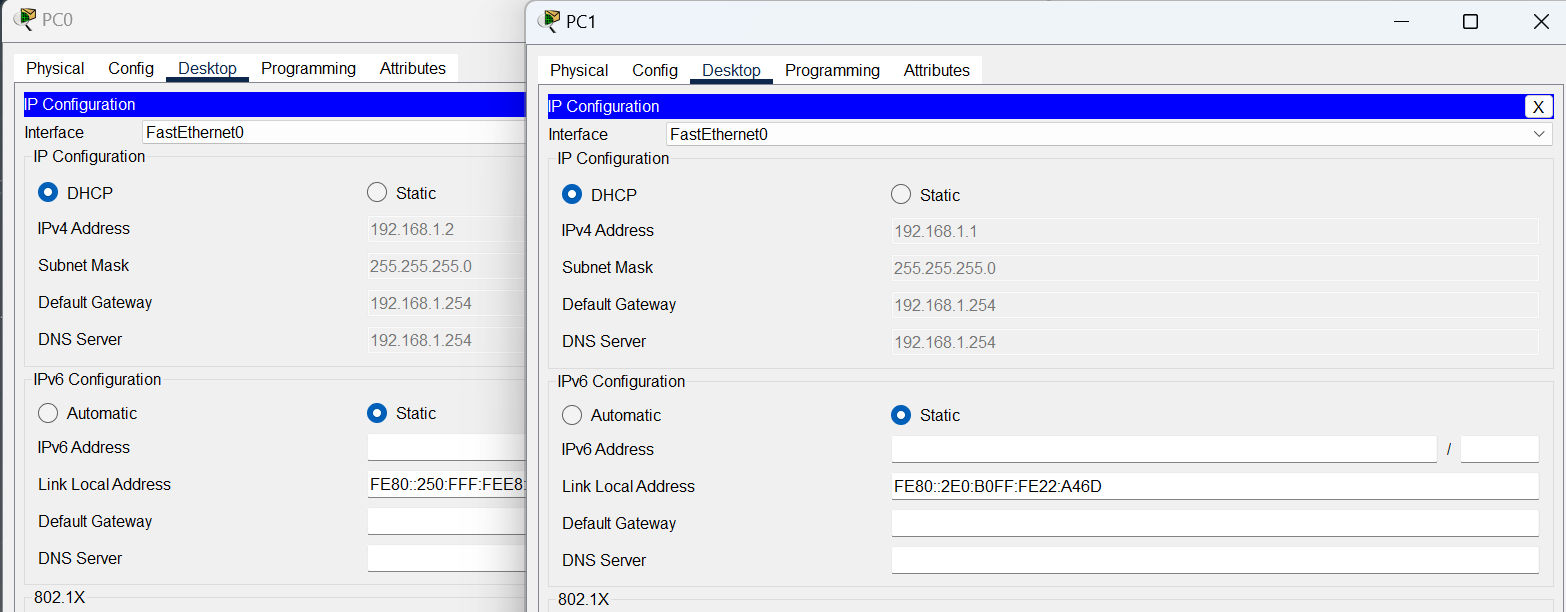
Task: Click IPv4 Address 192.168.1.1 field in PC1
Action: pos(1215,231)
